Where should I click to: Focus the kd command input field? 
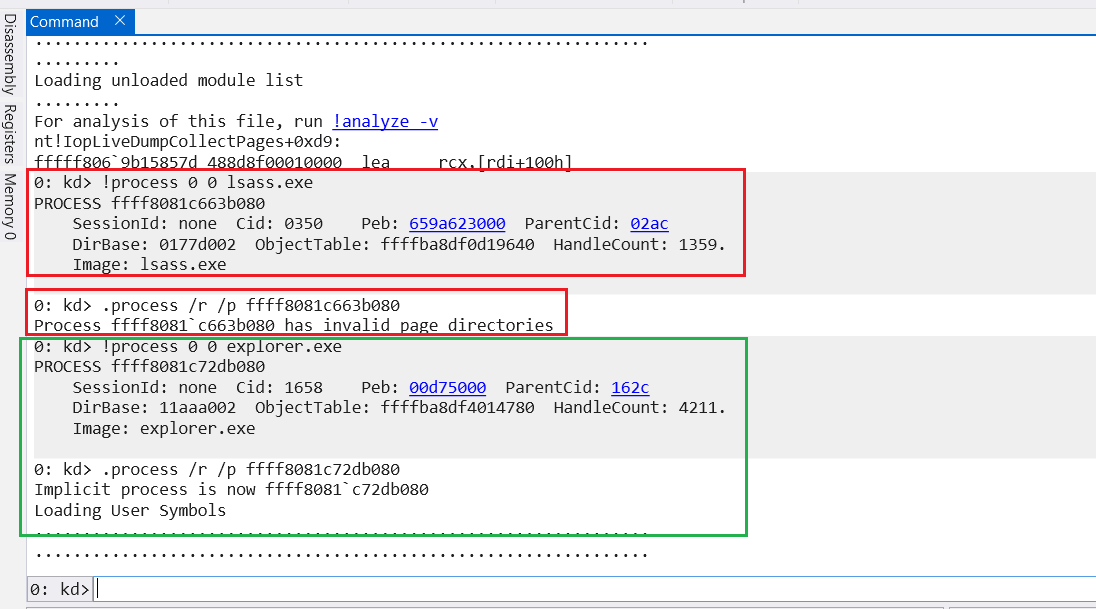click(594, 589)
